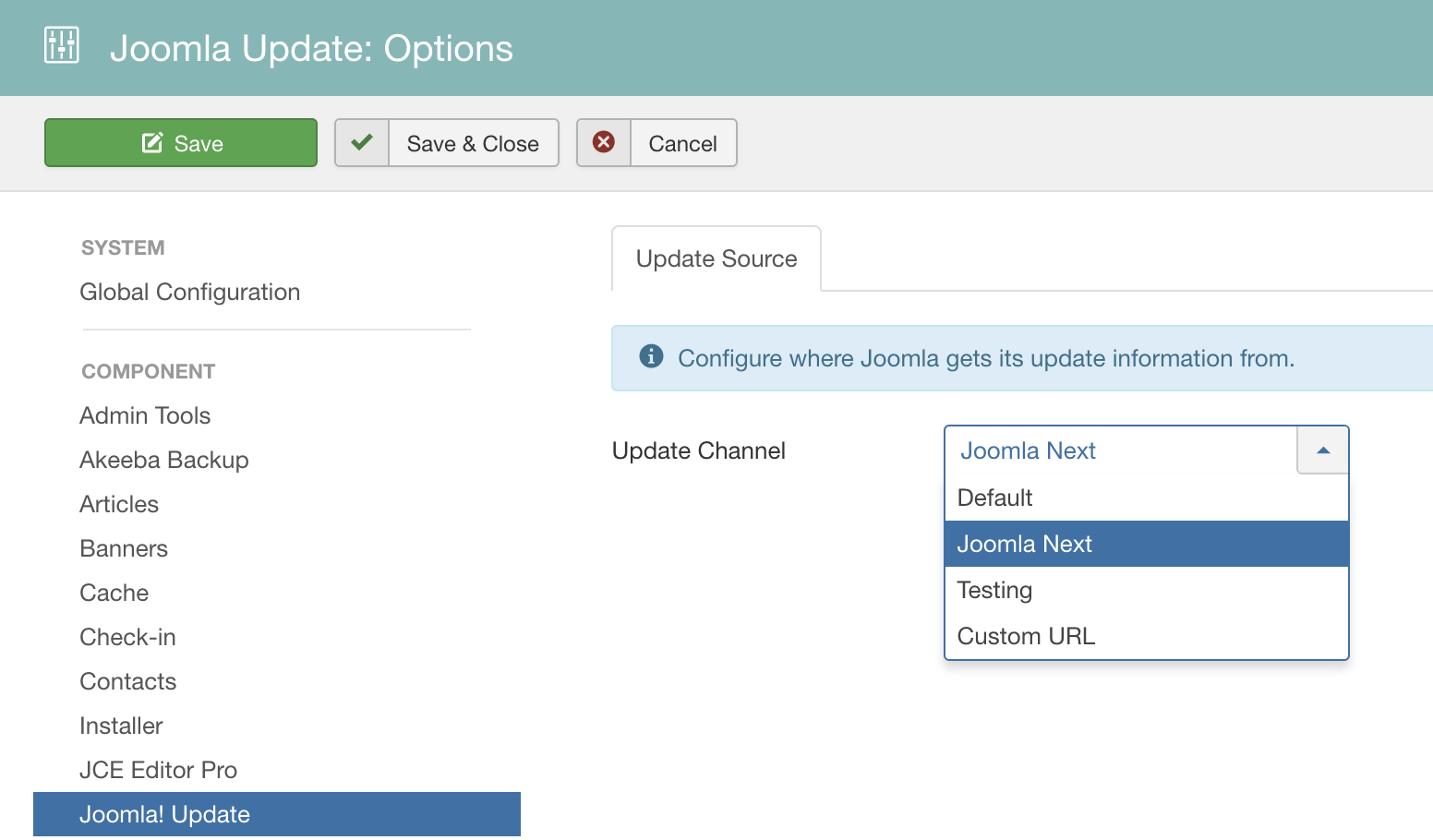1433x840 pixels.
Task: Open Articles component options
Action: [119, 504]
